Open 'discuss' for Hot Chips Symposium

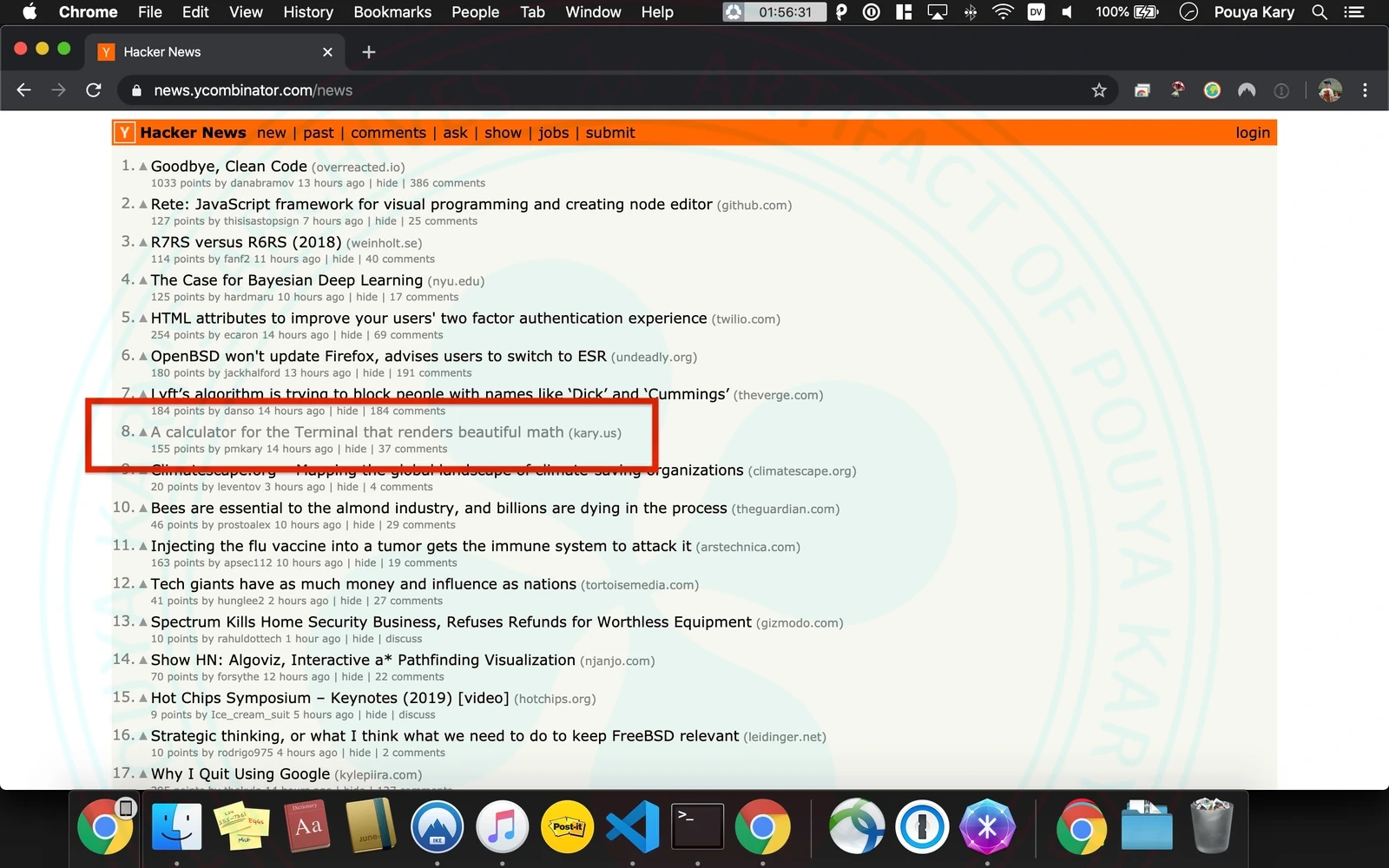(417, 714)
